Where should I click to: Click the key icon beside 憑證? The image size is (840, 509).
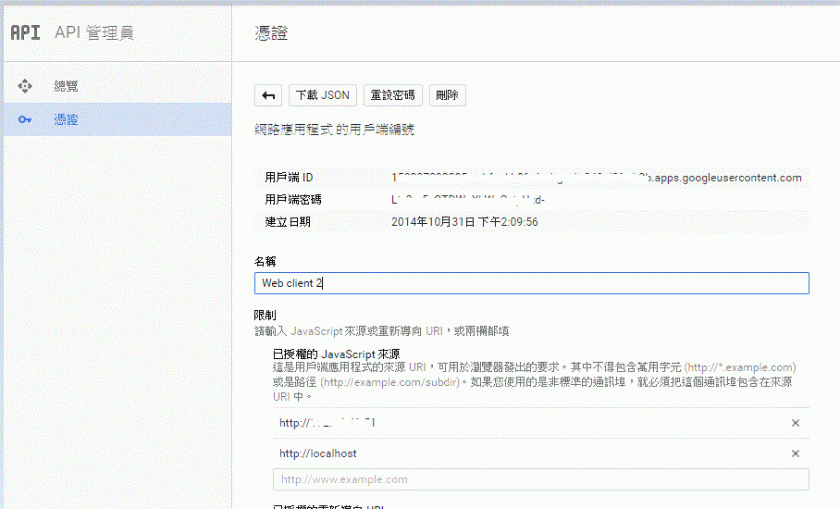[25, 120]
